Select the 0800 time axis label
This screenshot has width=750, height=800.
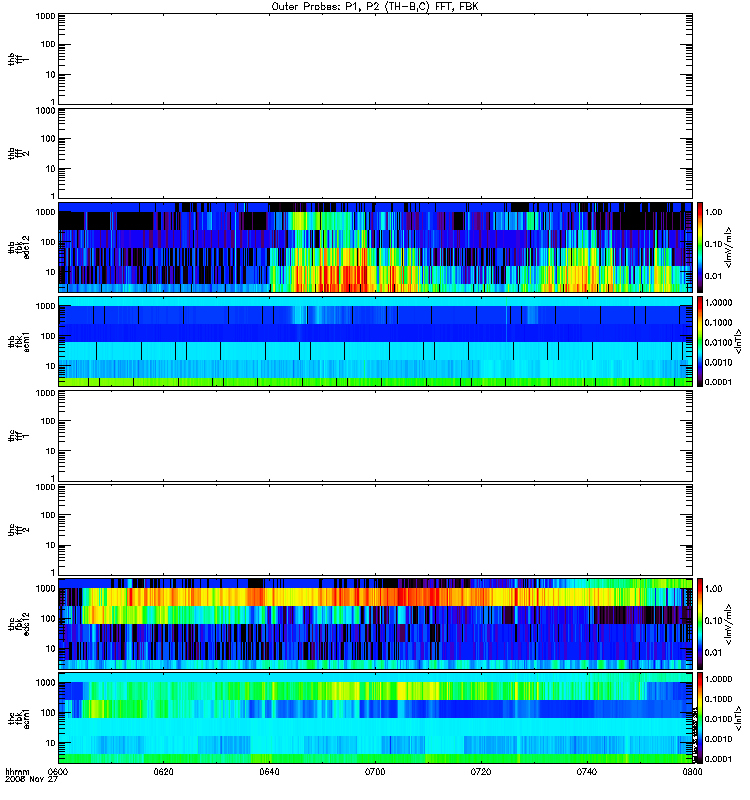[692, 771]
